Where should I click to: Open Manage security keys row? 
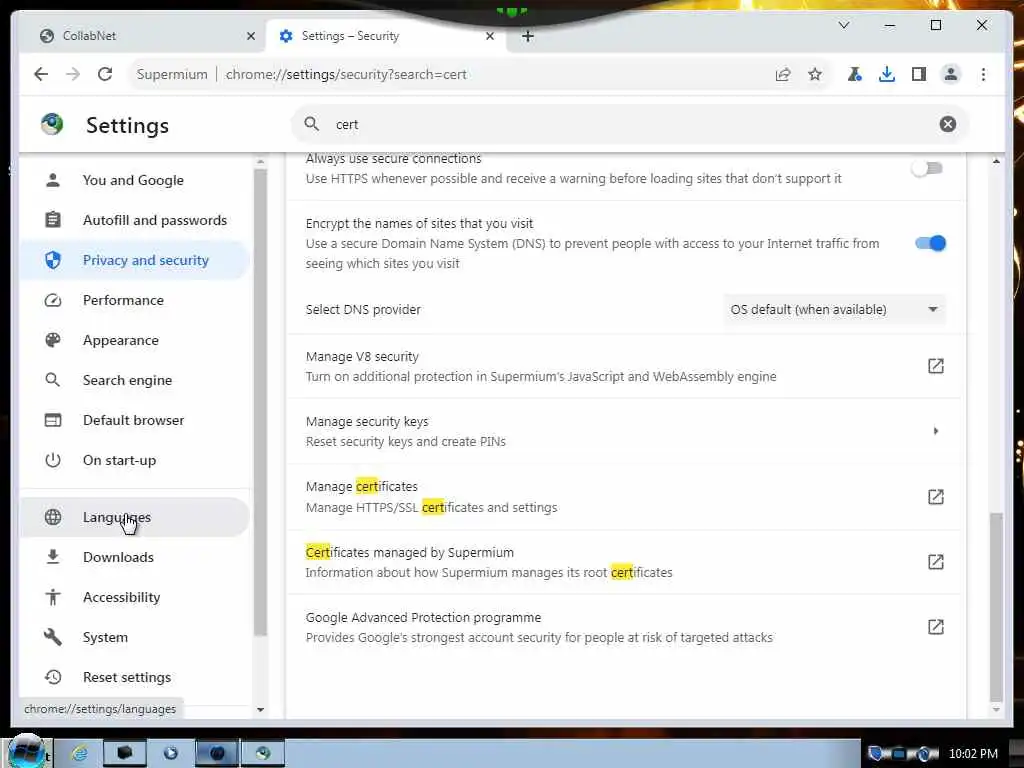pos(625,431)
